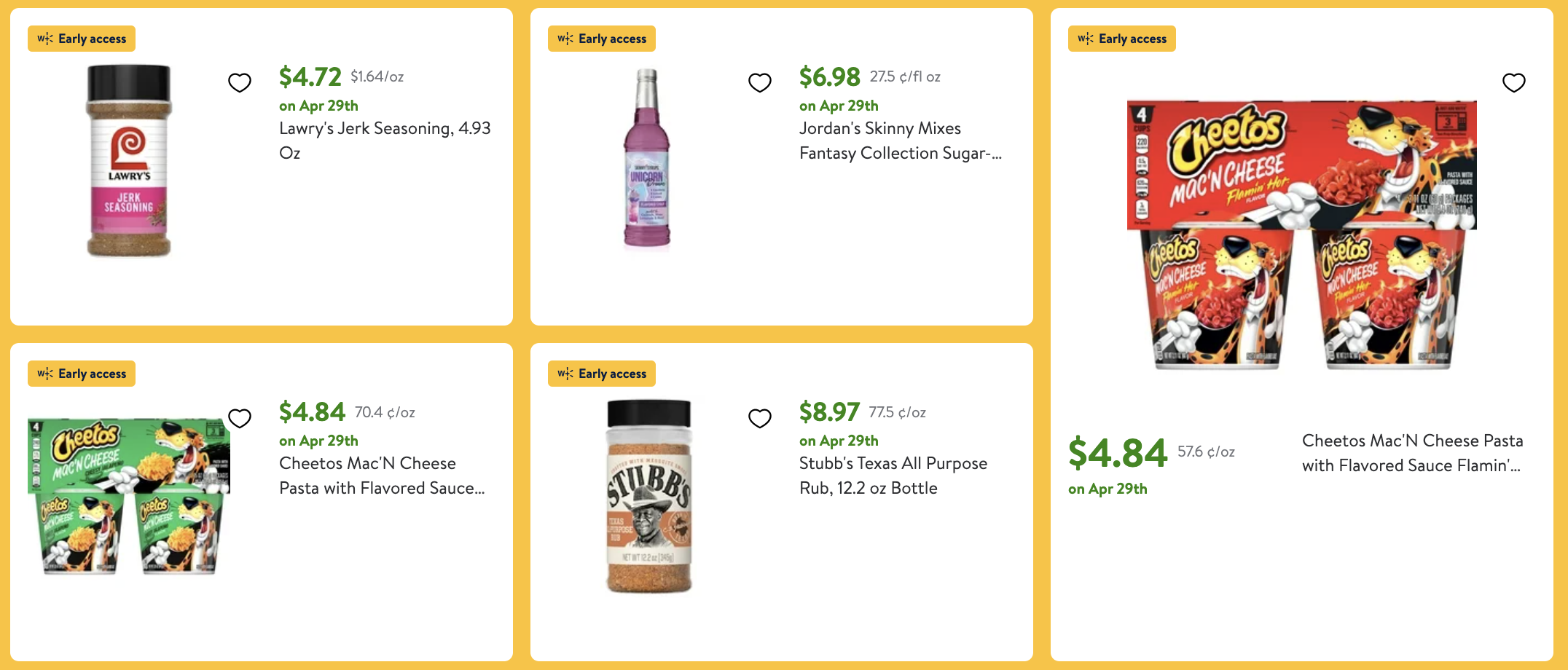Favorite the green Cheetos Mac'N Cheese
This screenshot has width=1568, height=670.
point(240,418)
